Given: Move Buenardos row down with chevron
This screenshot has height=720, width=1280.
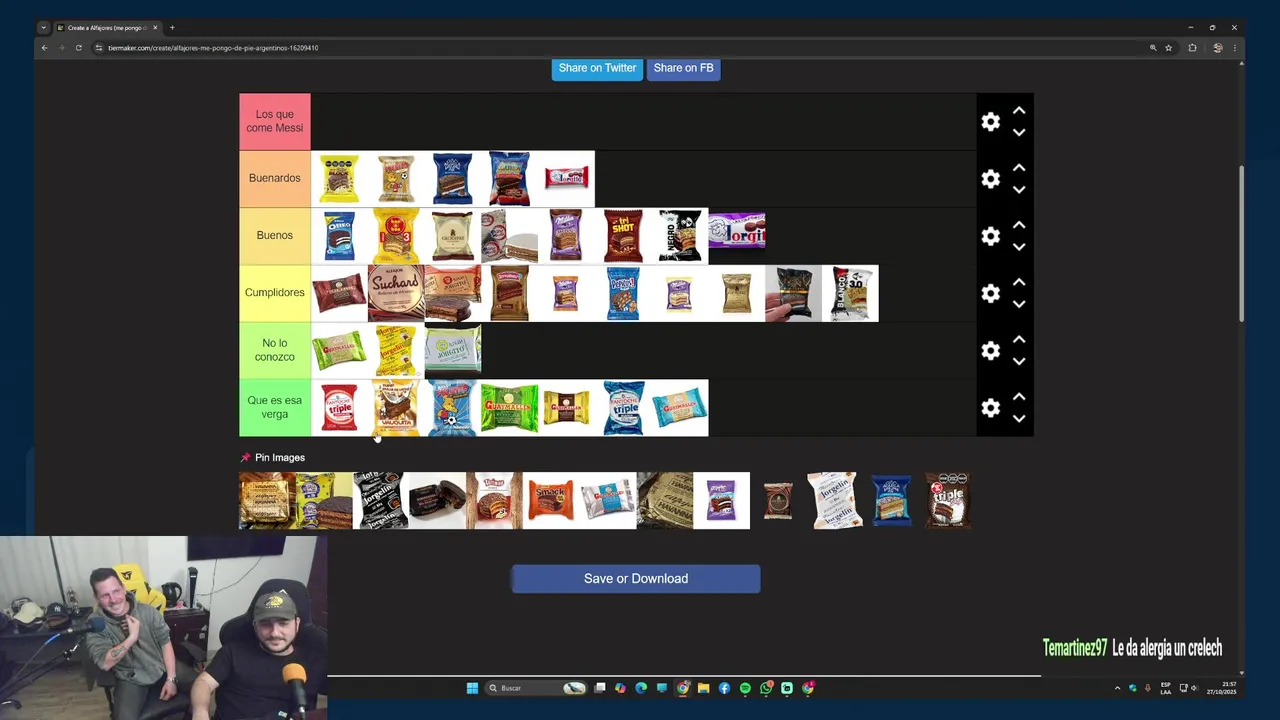Looking at the screenshot, I should coord(1018,189).
